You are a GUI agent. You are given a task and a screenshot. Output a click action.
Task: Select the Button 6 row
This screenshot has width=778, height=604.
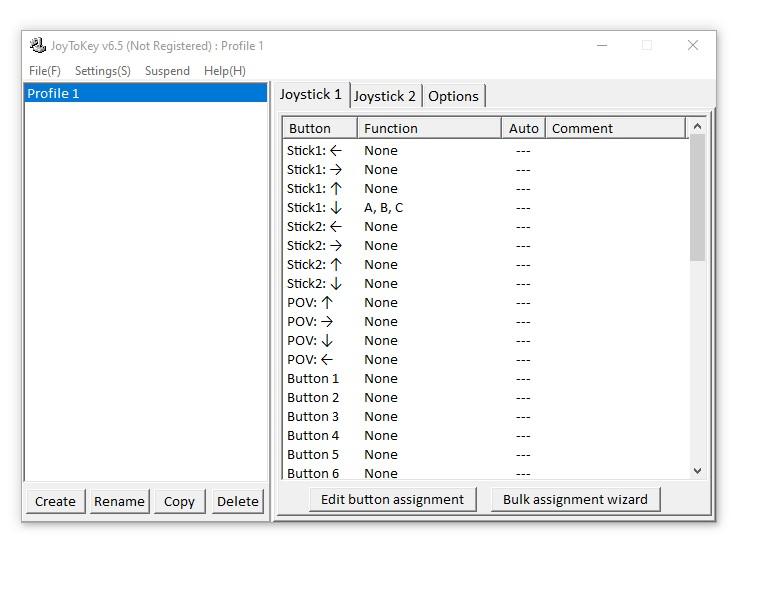(486, 473)
